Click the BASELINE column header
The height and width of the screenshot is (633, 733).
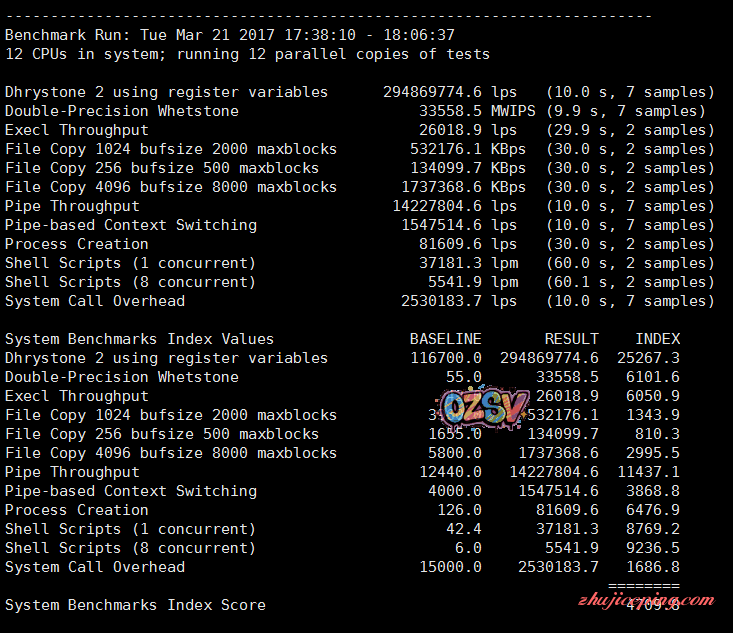click(445, 339)
